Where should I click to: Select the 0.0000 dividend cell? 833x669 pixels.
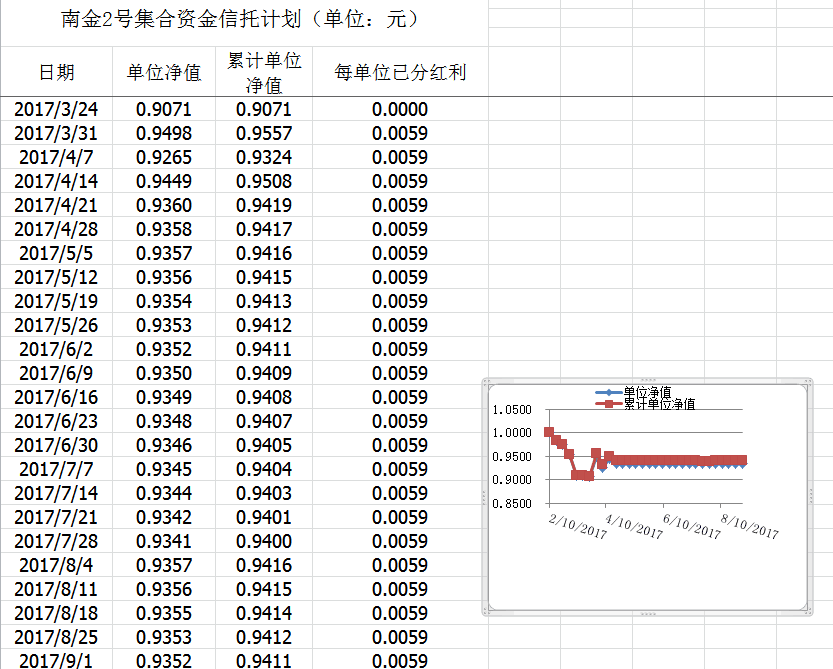[x=400, y=109]
